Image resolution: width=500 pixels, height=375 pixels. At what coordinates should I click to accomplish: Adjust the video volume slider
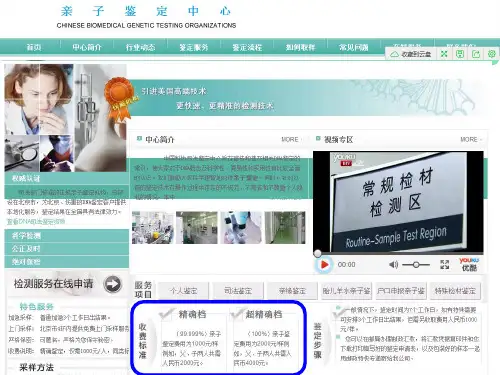pyautogui.click(x=416, y=265)
